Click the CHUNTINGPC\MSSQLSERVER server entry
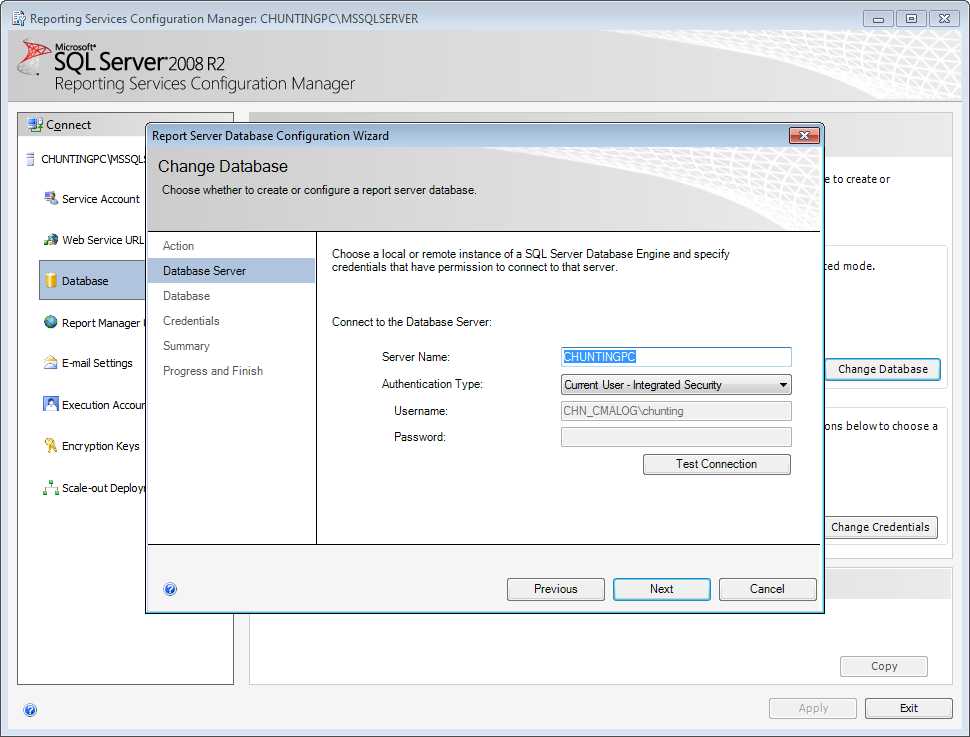The width and height of the screenshot is (970, 737). (93, 159)
